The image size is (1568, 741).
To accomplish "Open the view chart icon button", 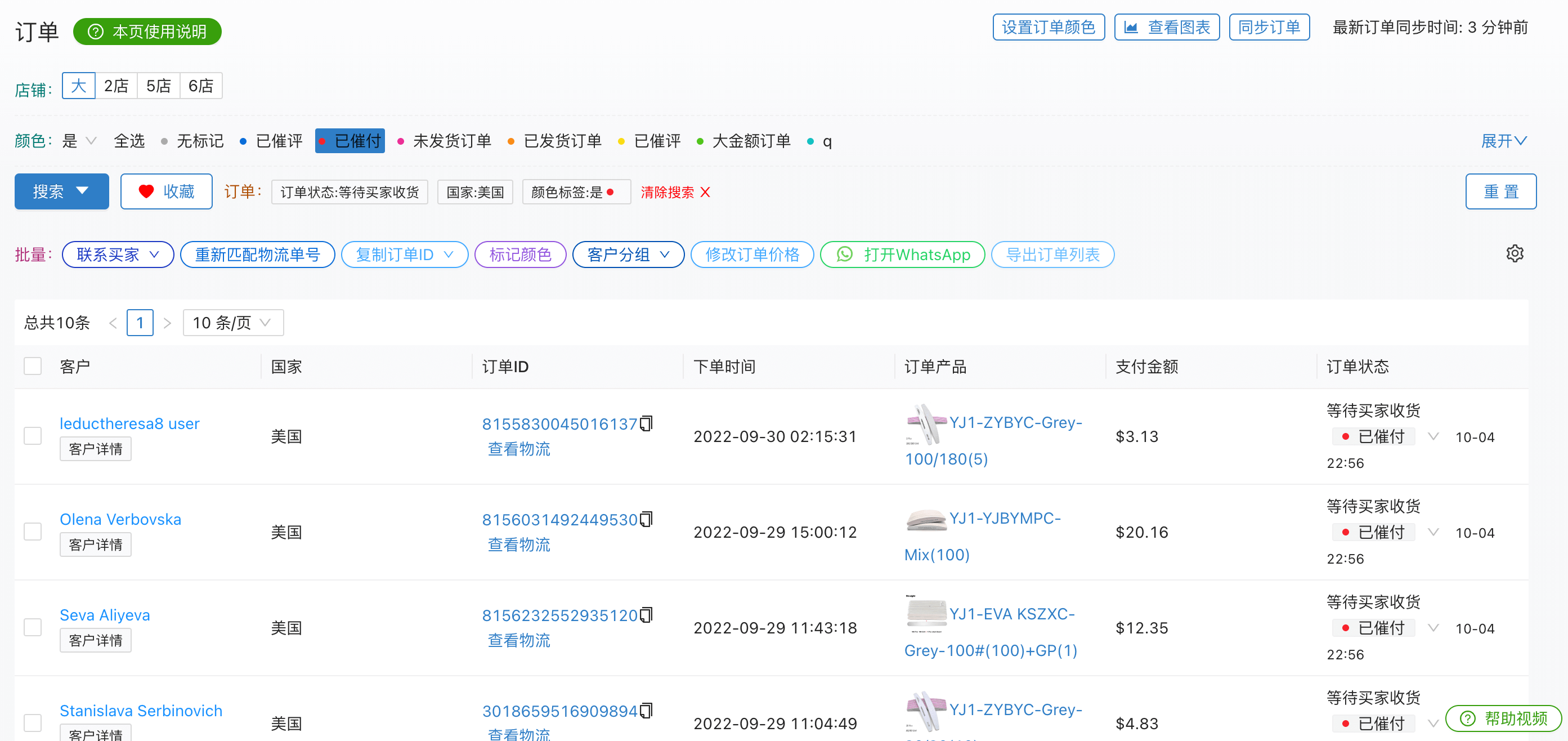I will pyautogui.click(x=1130, y=28).
